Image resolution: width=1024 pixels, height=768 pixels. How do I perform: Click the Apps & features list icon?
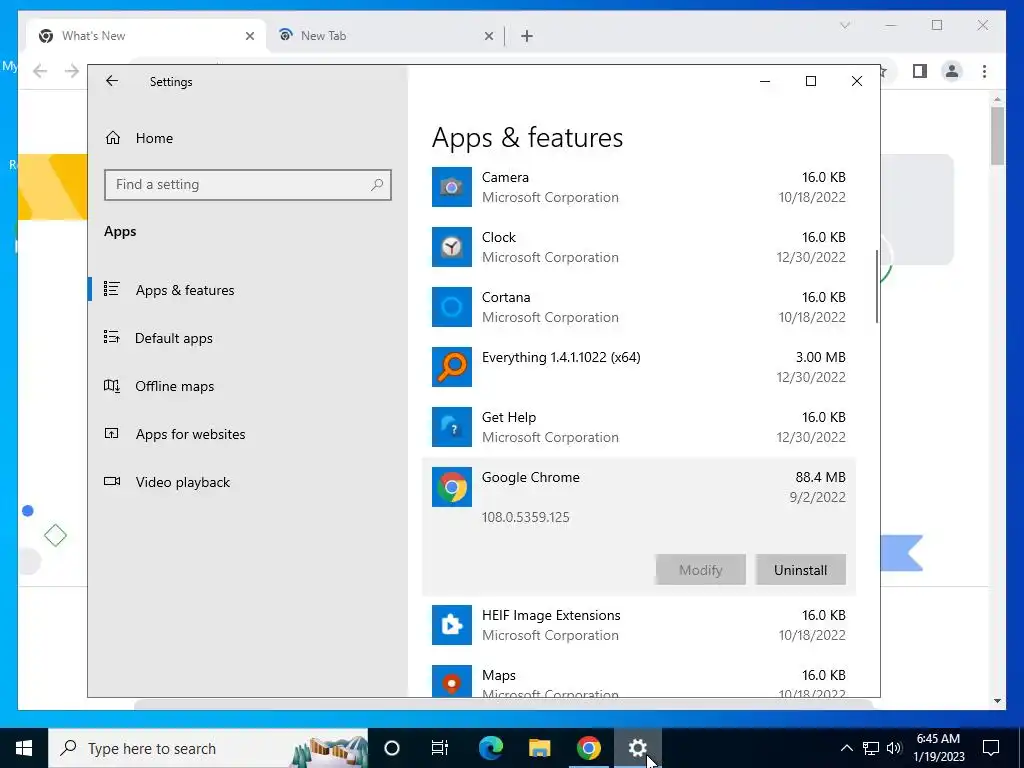(112, 289)
